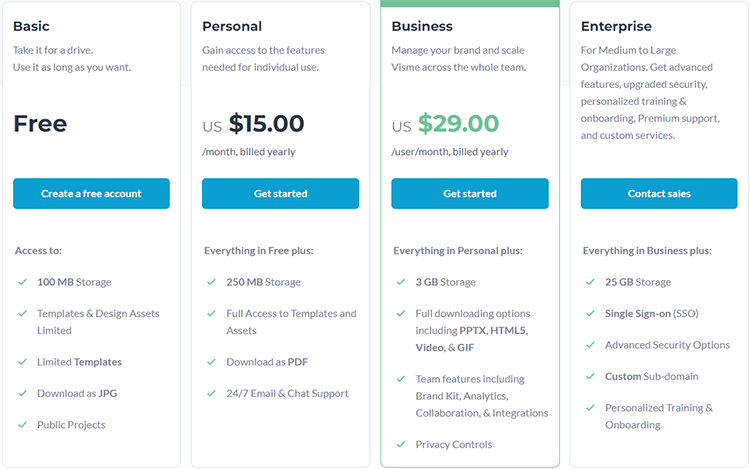Screen dimensions: 750x469
Task: Click the checkmark beside Download as PDF
Action: coord(211,362)
